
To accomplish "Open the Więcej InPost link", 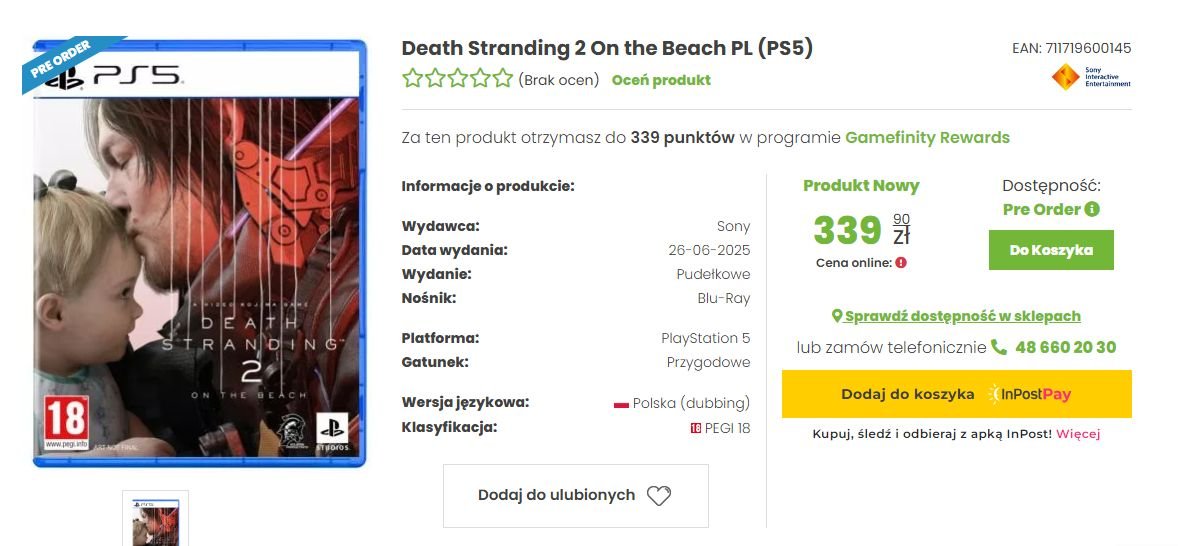I will tap(1078, 434).
